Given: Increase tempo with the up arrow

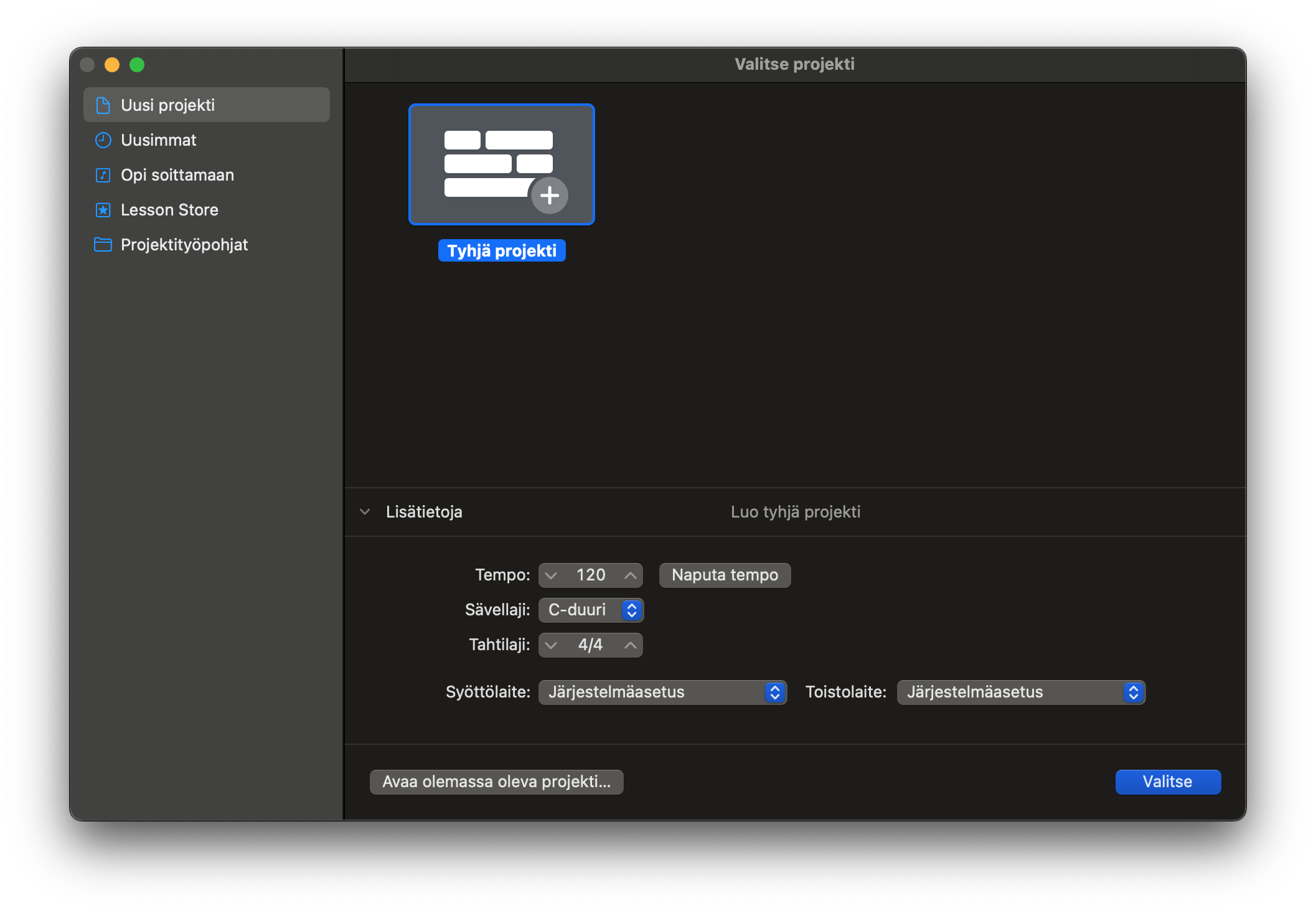Looking at the screenshot, I should coord(630,575).
